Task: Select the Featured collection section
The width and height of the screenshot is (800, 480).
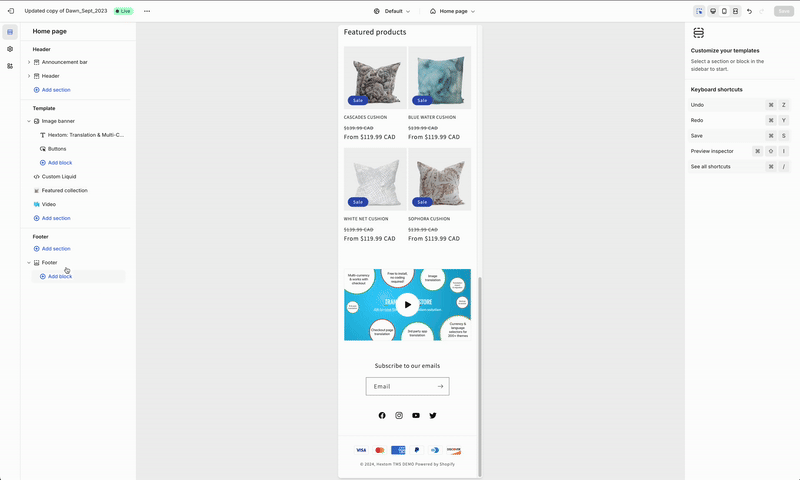Action: click(x=65, y=190)
